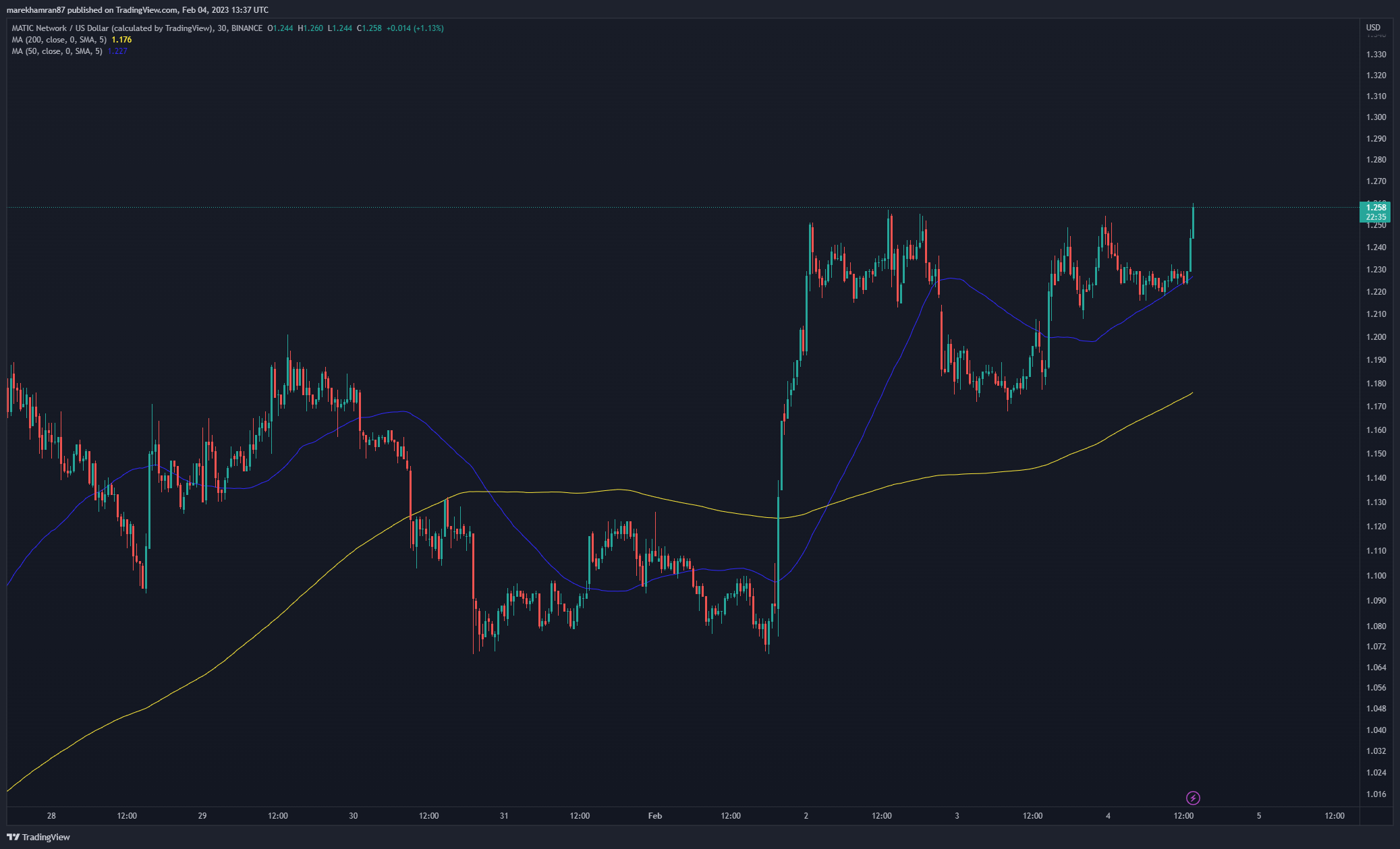Click the 1.300 level on price scale
The width and height of the screenshot is (1400, 849).
1376,117
